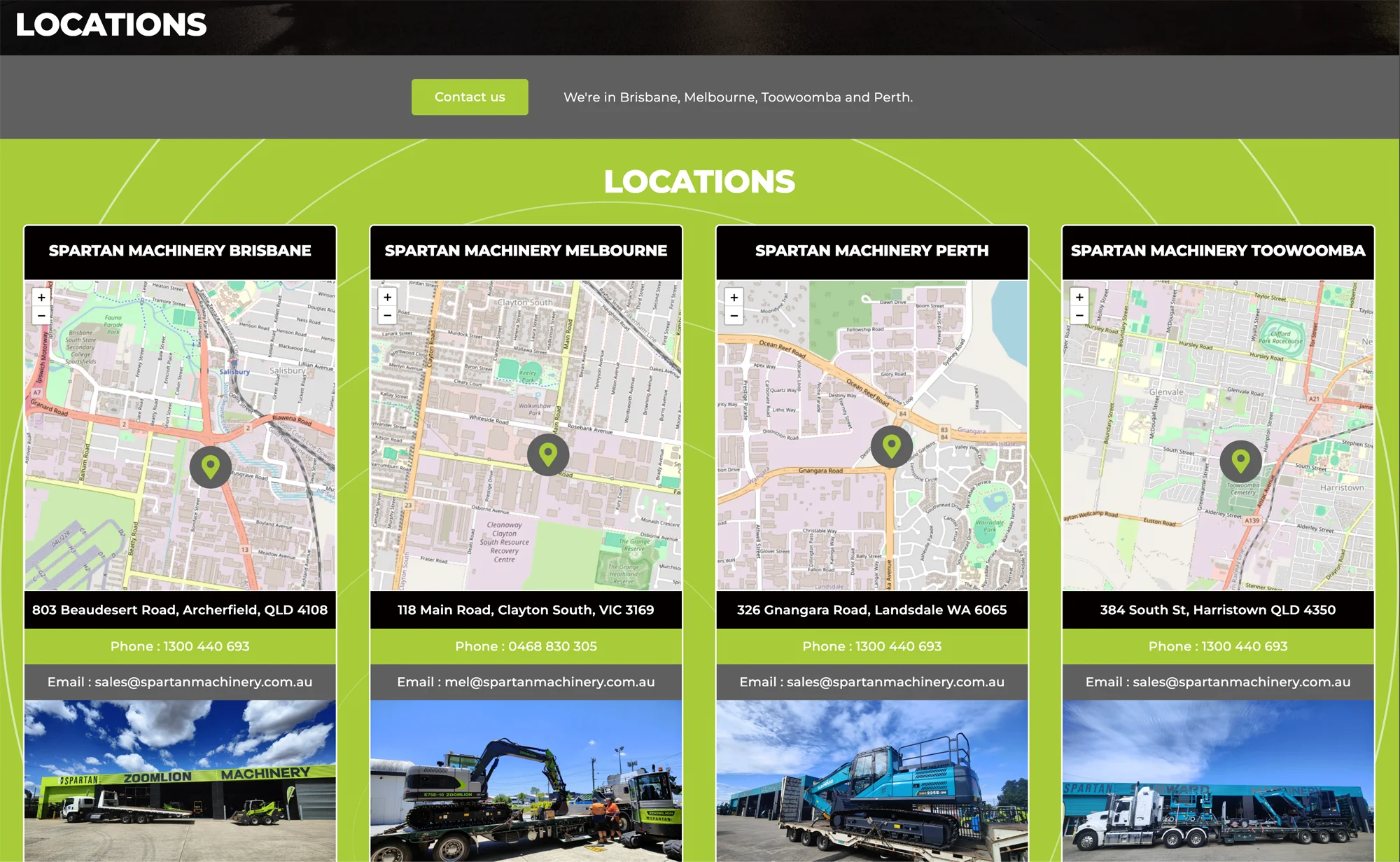
Task: Select the 803 Beaudesert Road address
Action: point(180,610)
